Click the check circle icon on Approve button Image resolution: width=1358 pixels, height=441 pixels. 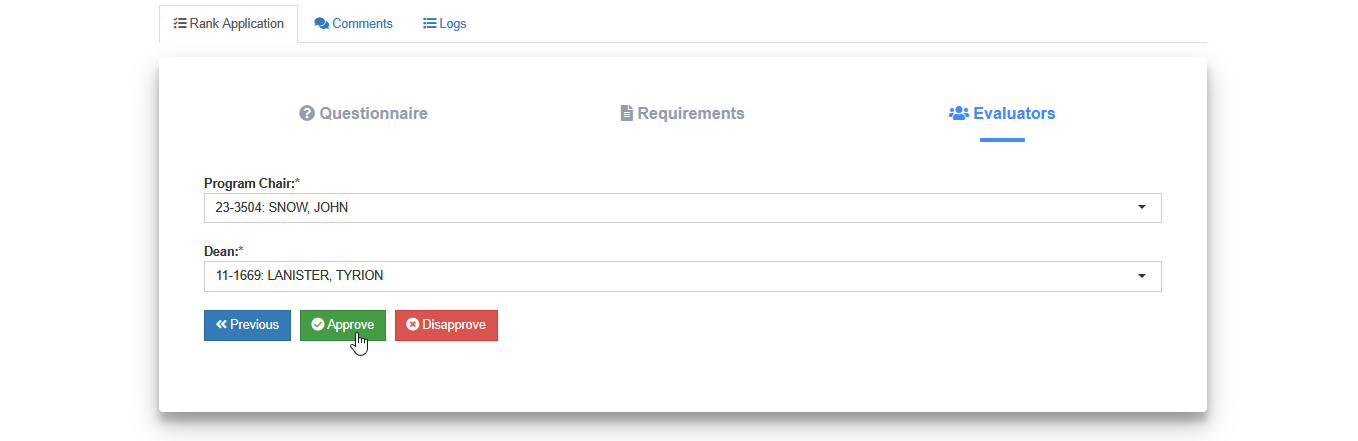[x=317, y=324]
